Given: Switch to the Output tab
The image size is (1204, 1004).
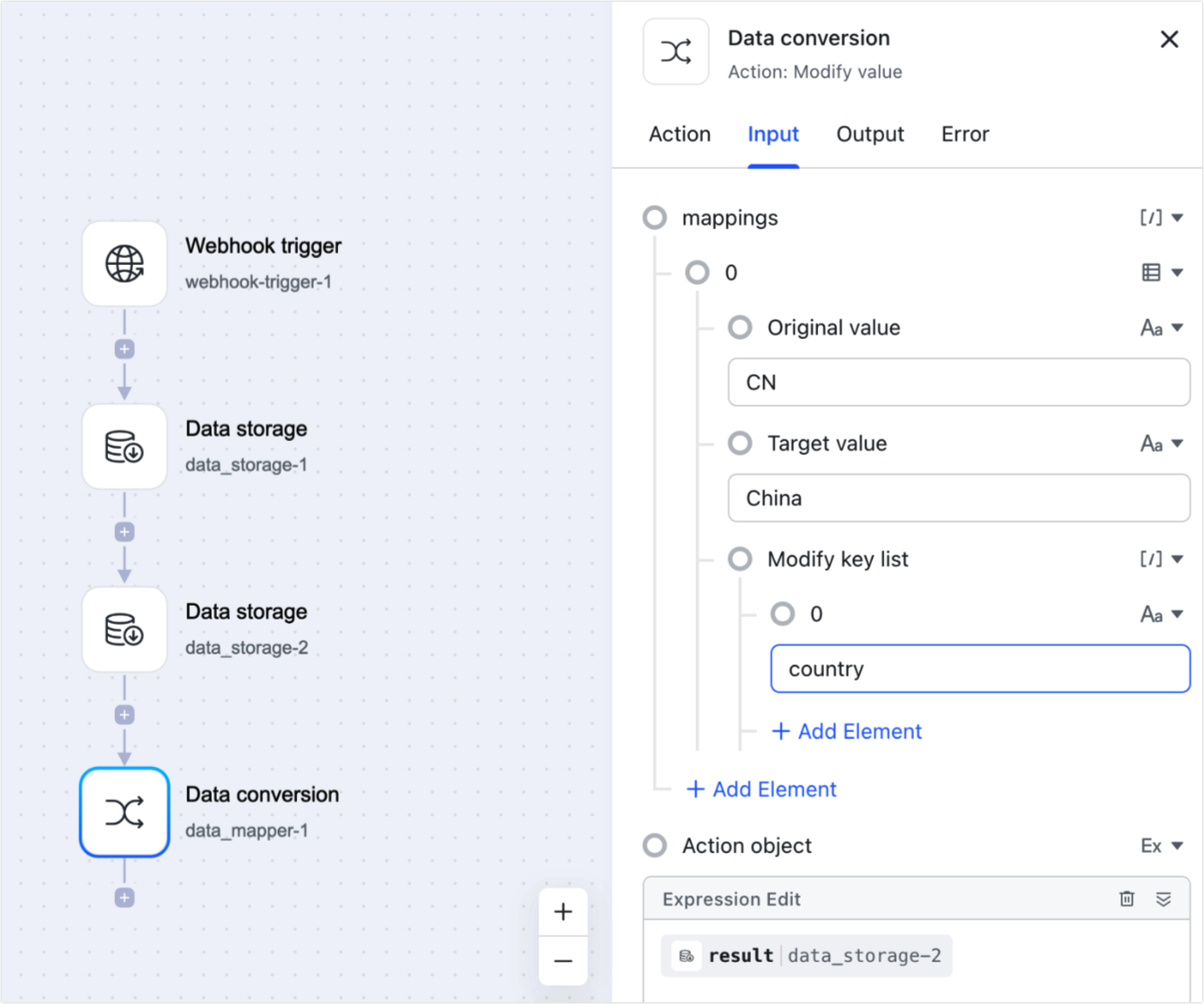Looking at the screenshot, I should pyautogui.click(x=869, y=134).
